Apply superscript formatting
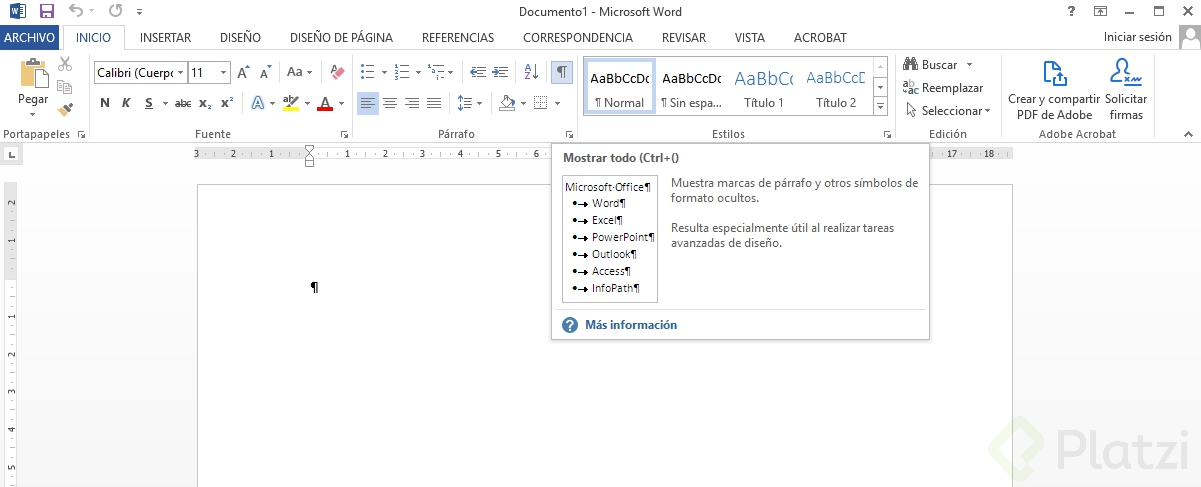 tap(227, 103)
